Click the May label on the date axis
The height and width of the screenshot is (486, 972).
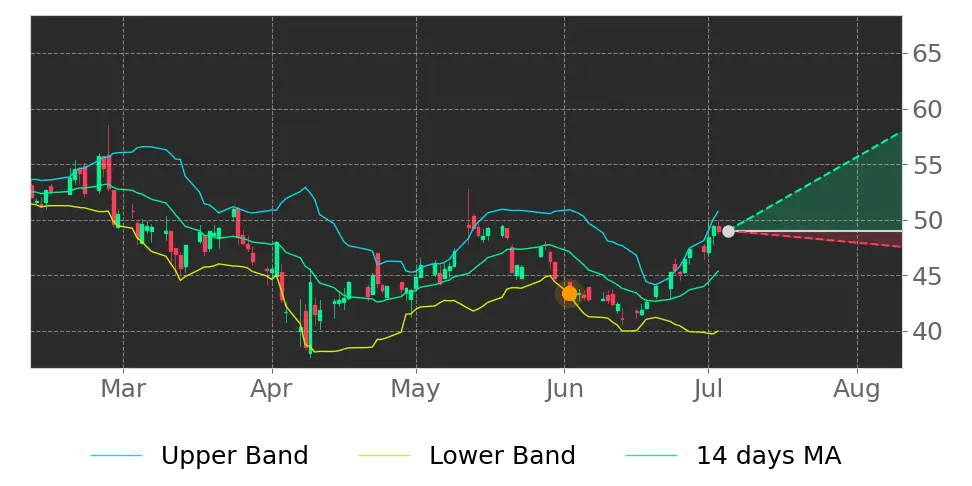pyautogui.click(x=416, y=389)
